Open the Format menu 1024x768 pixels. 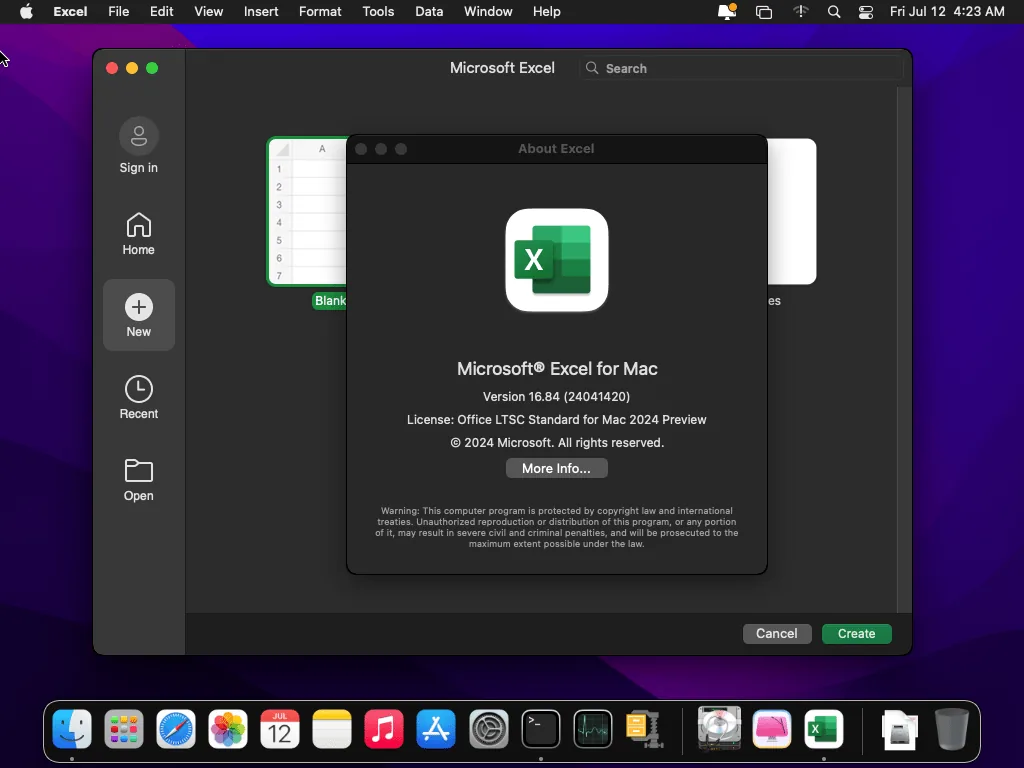pos(320,12)
